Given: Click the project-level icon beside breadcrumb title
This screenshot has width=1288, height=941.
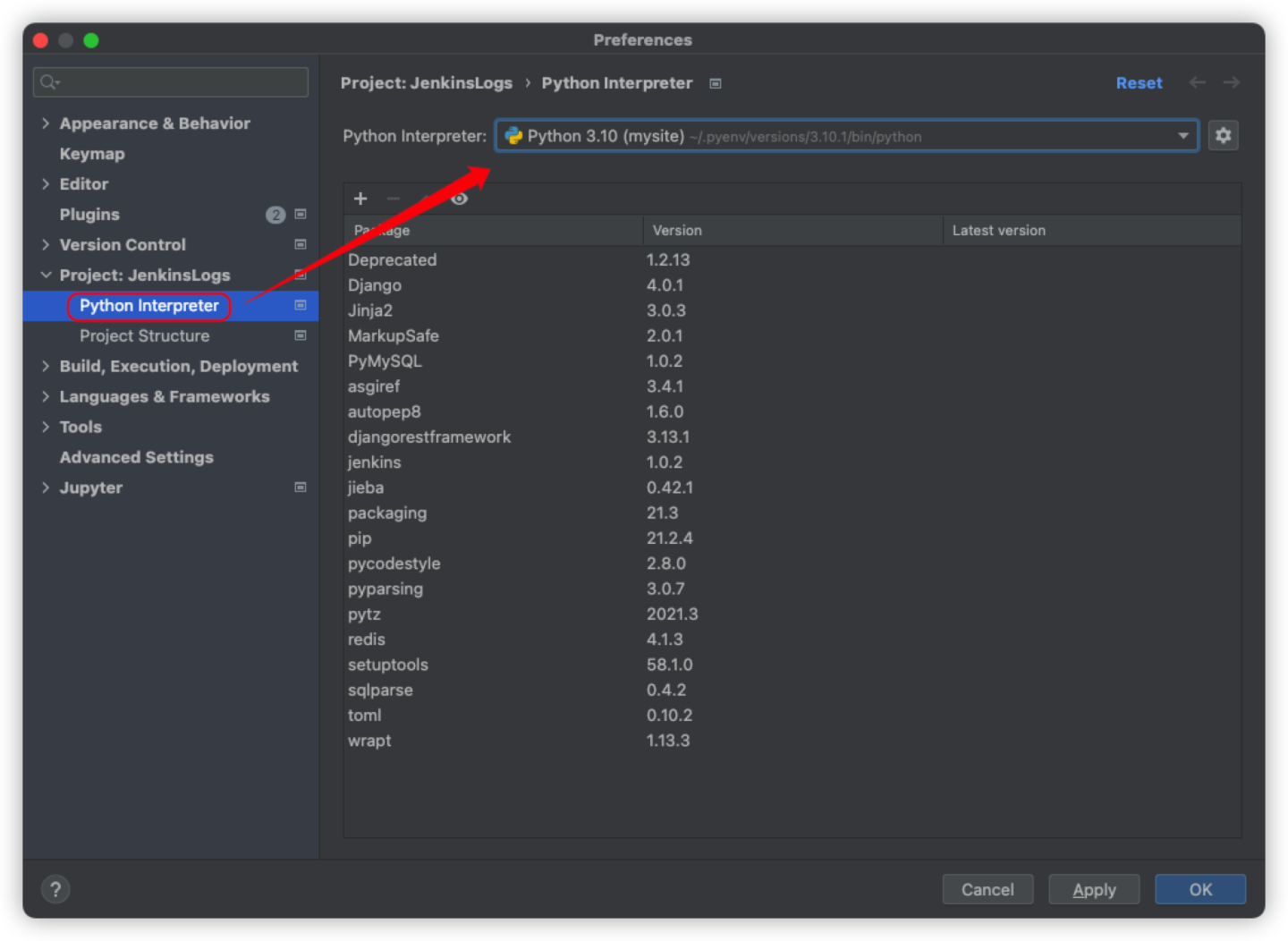Looking at the screenshot, I should pyautogui.click(x=716, y=83).
